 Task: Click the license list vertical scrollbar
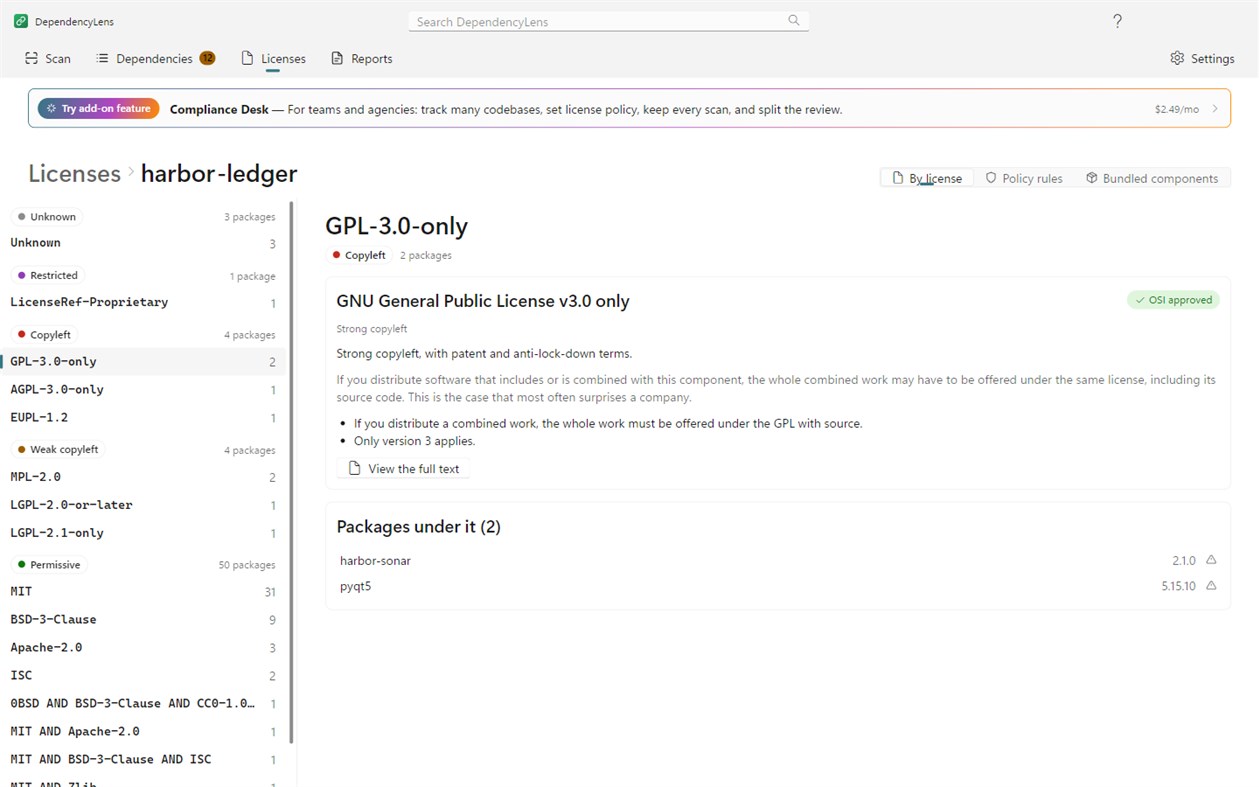pyautogui.click(x=292, y=472)
